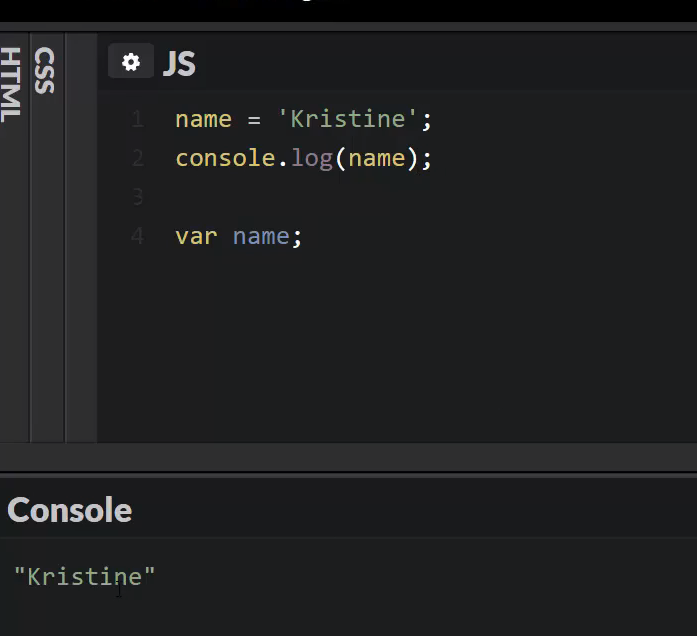Image resolution: width=697 pixels, height=636 pixels.
Task: Click the log method call
Action: (312, 159)
